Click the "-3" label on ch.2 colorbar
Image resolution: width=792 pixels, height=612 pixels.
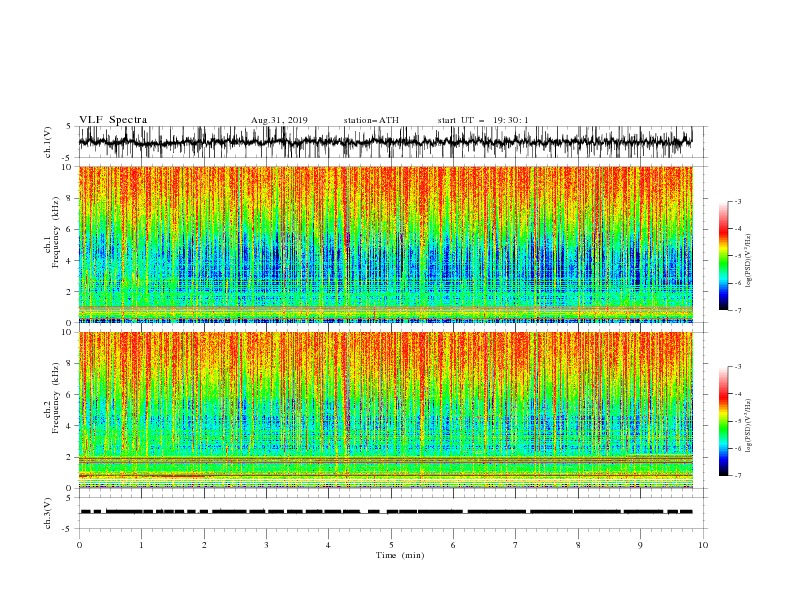pyautogui.click(x=737, y=367)
